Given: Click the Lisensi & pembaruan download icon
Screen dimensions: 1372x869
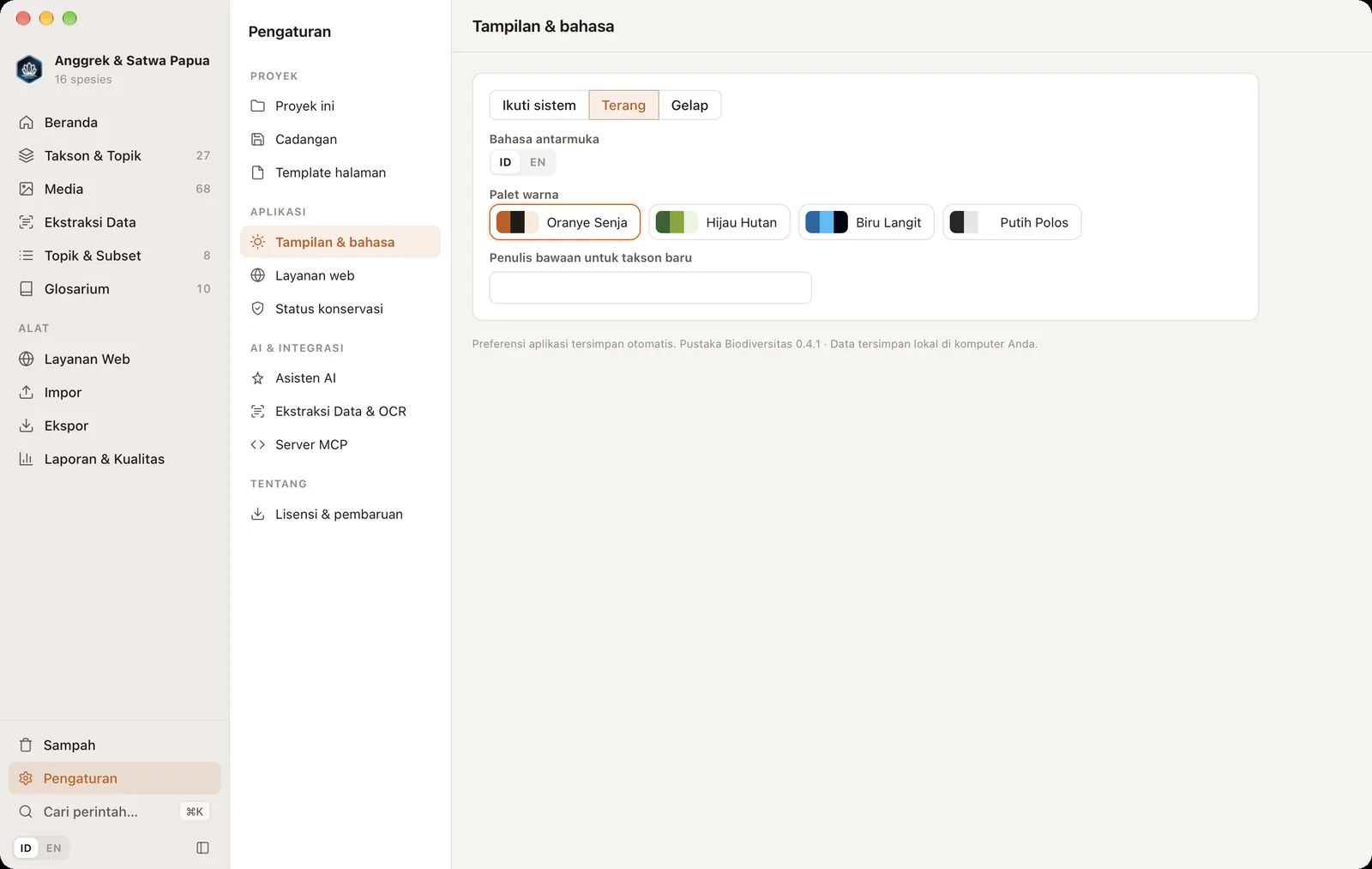Looking at the screenshot, I should coord(257,515).
